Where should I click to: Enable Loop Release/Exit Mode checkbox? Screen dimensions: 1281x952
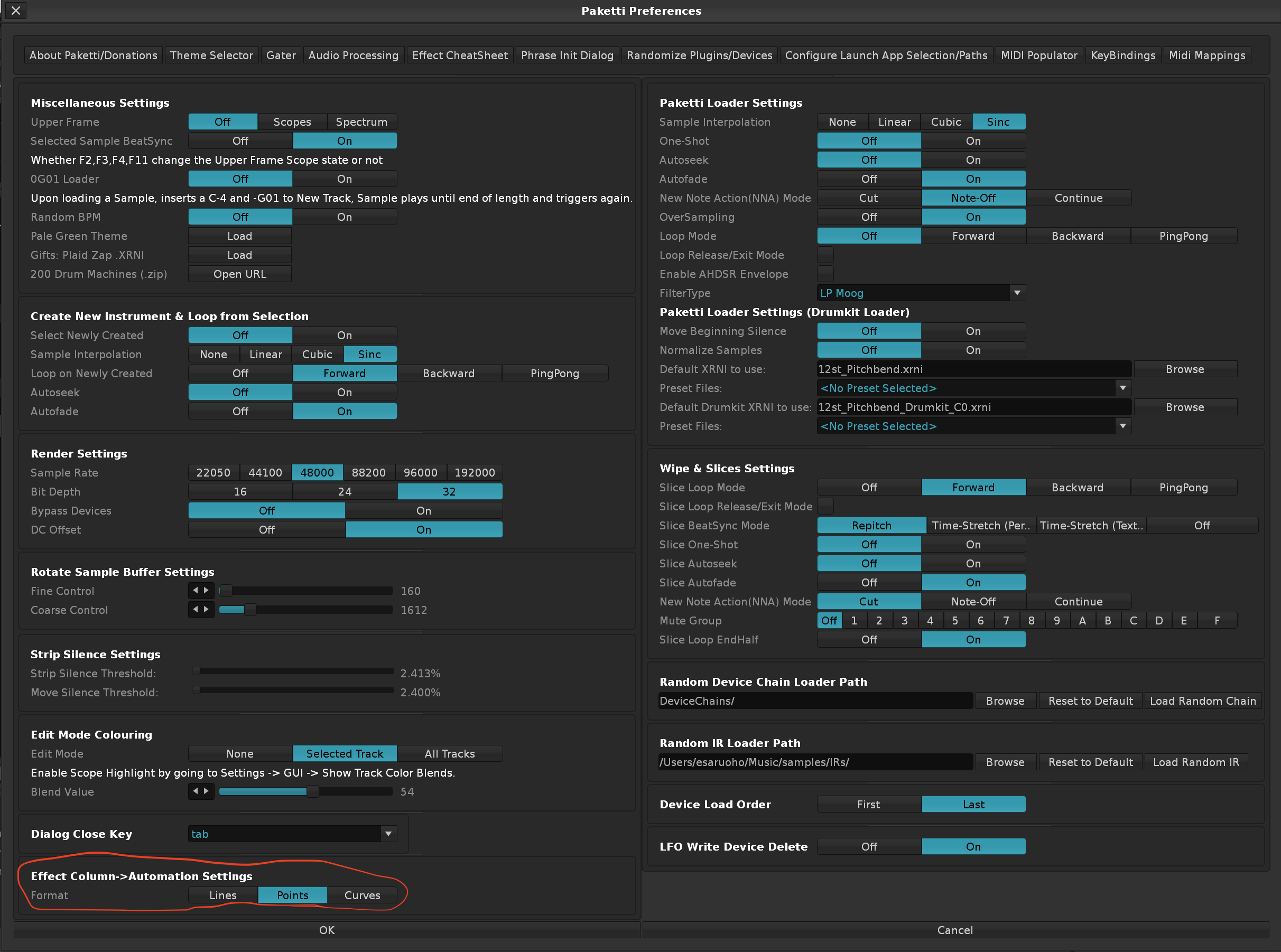tap(825, 255)
